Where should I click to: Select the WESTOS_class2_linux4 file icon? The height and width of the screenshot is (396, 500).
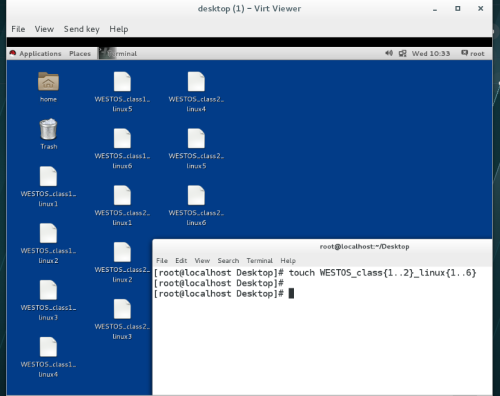(x=196, y=82)
